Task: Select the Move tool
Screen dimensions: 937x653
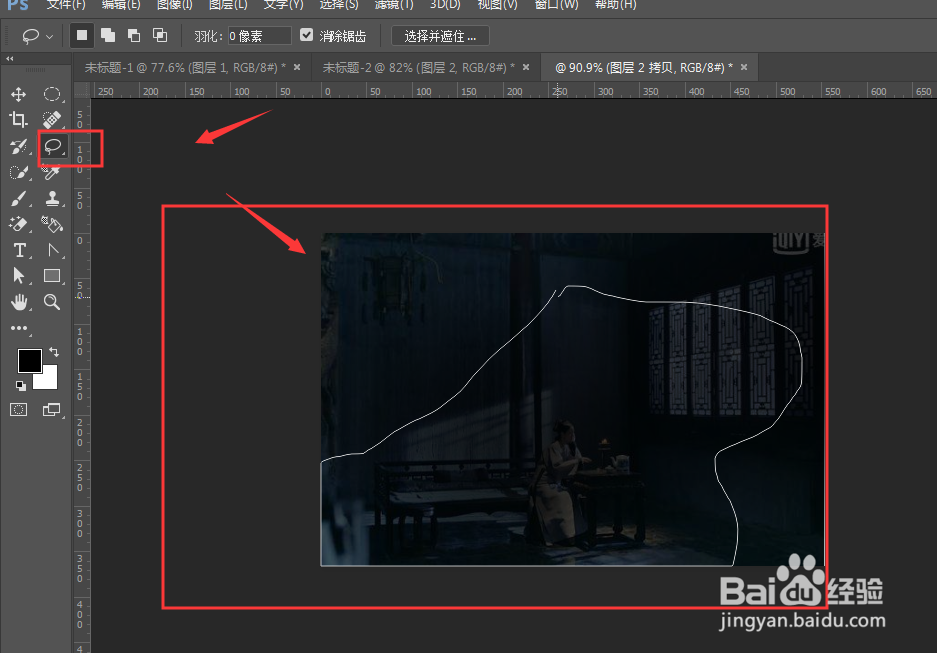Action: [x=19, y=94]
